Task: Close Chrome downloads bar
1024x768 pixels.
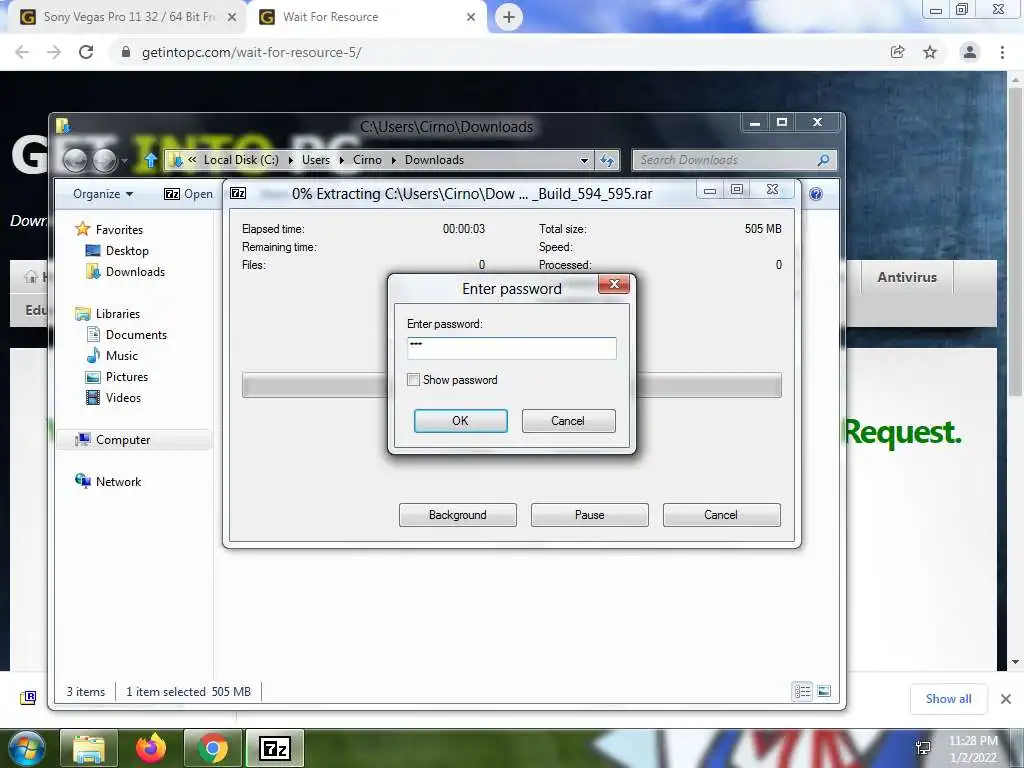Action: click(1006, 699)
